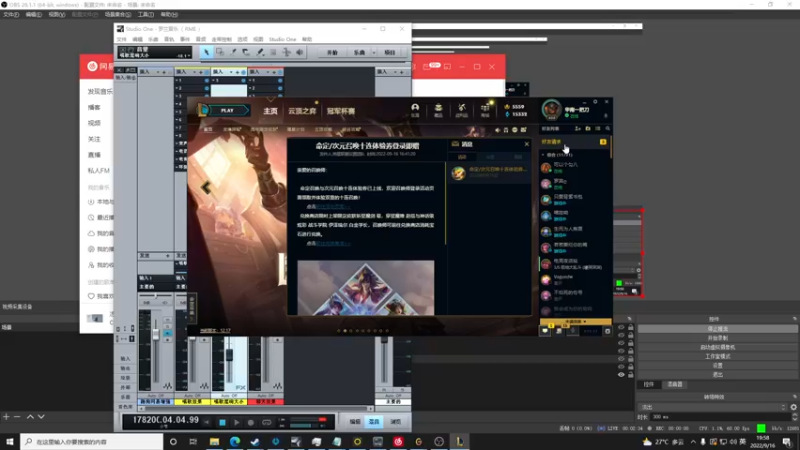The height and width of the screenshot is (450, 800).
Task: Select the Bend tool in Studio One
Action: coord(286,52)
